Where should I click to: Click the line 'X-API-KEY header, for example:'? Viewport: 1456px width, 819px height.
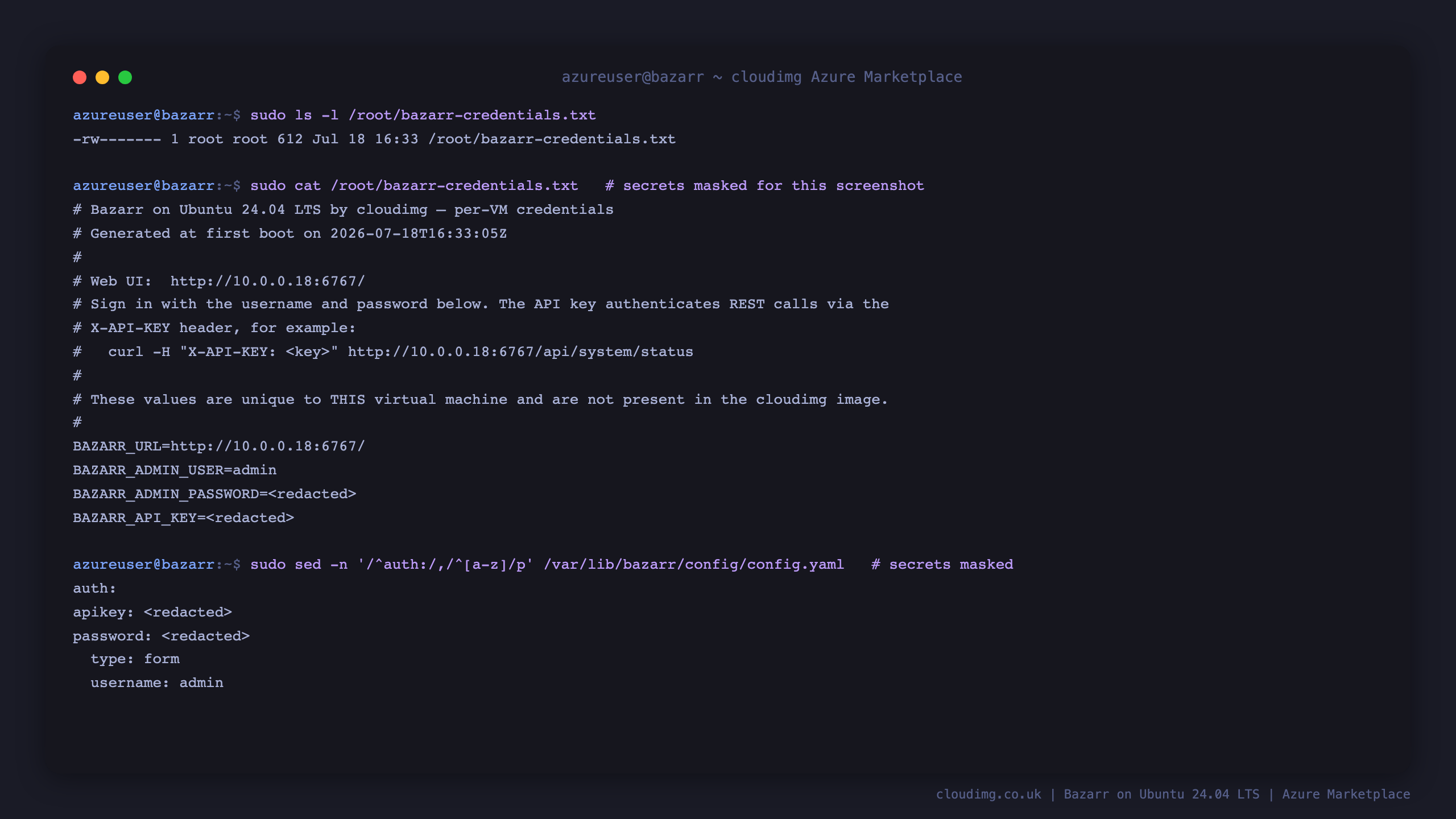click(214, 328)
